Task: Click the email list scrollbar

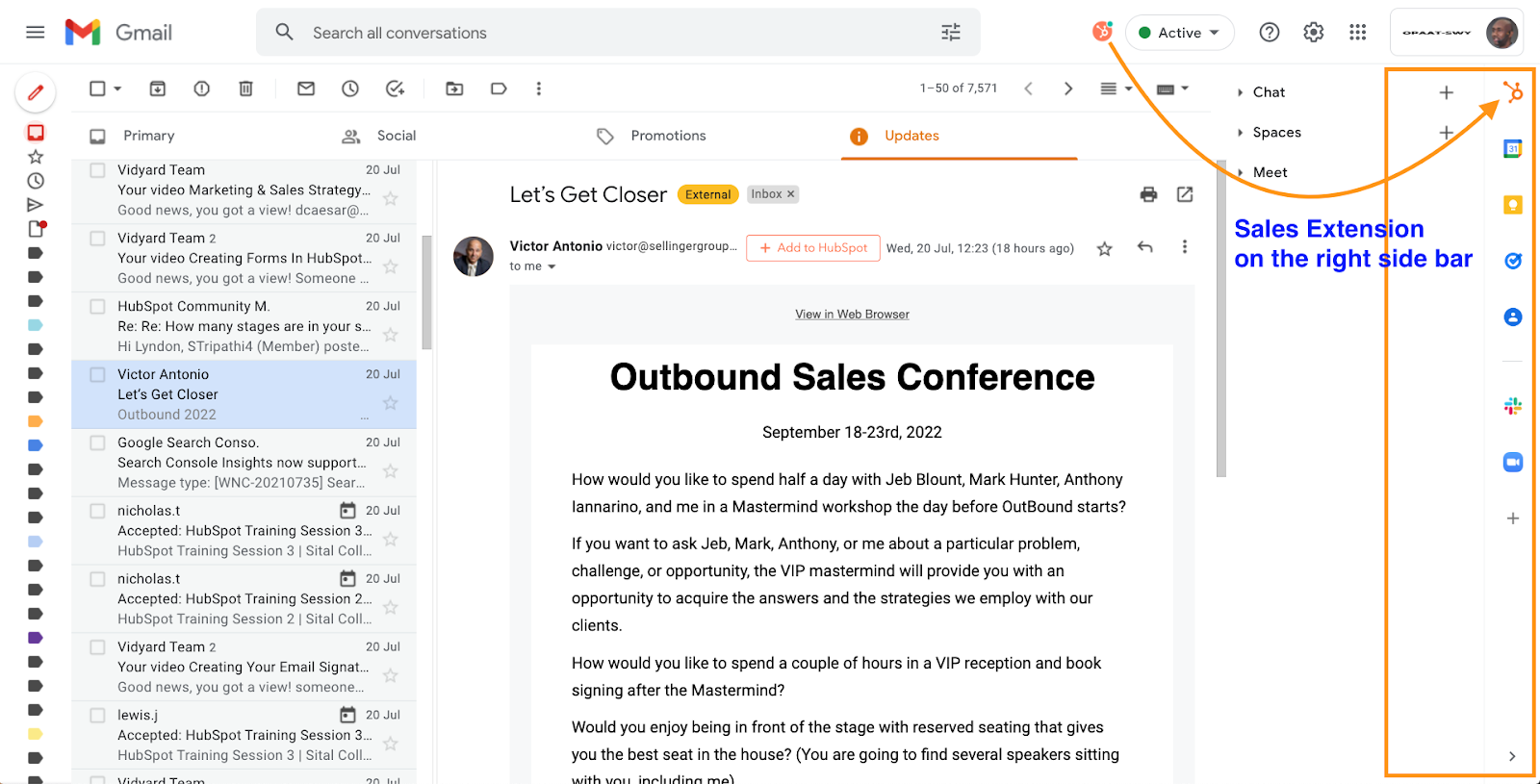Action: pos(426,291)
